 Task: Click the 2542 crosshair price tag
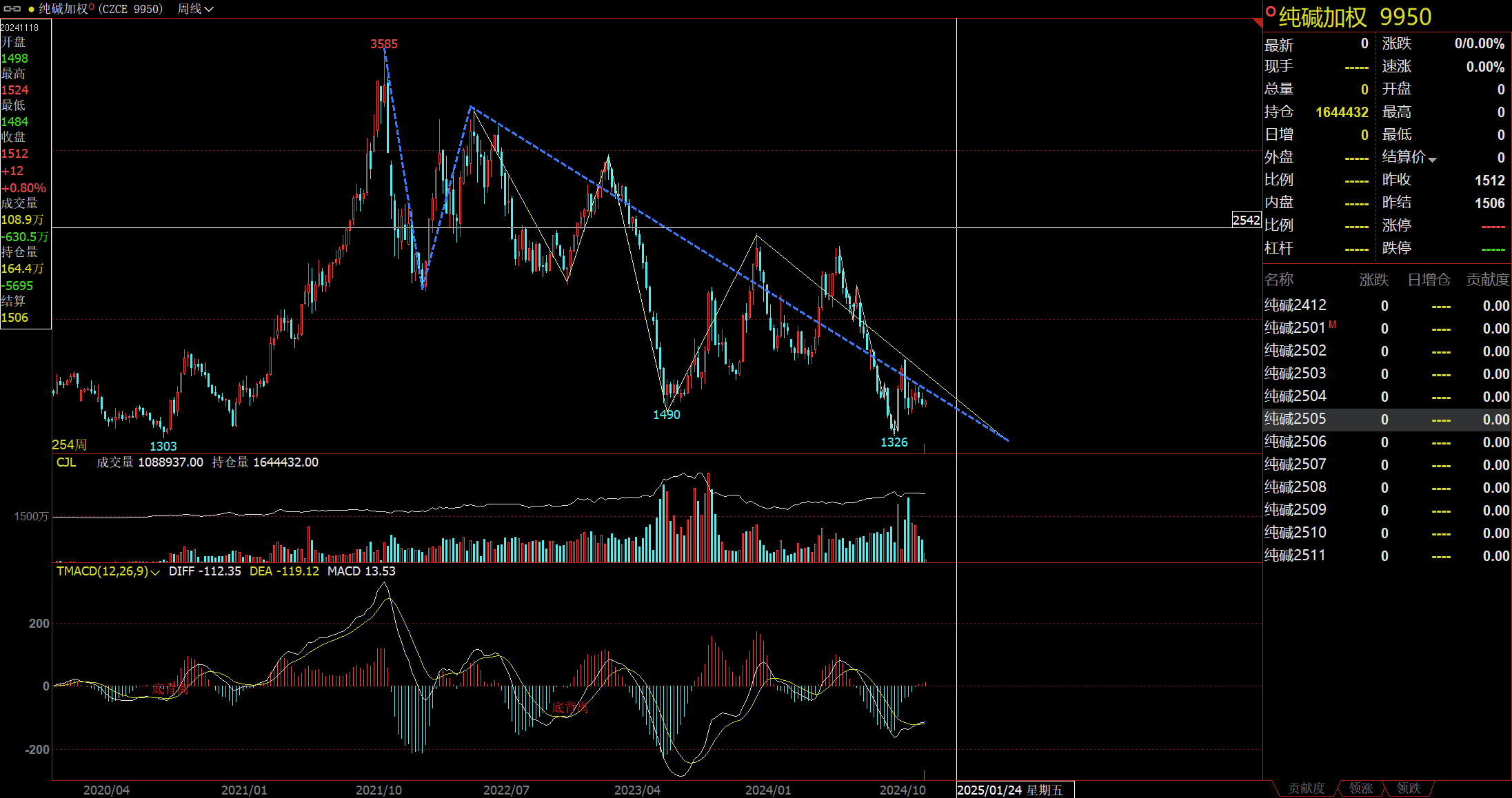[x=1247, y=220]
